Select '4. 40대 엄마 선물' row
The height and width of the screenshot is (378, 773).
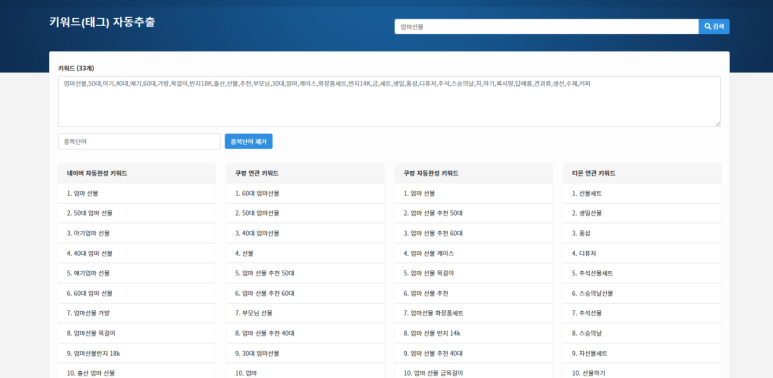(x=137, y=253)
